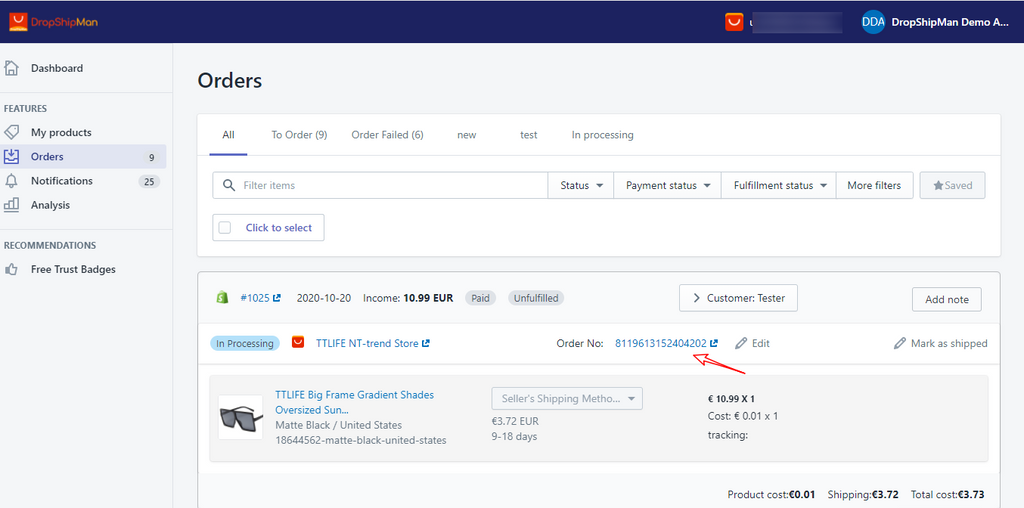The width and height of the screenshot is (1024, 508).
Task: Click the thumbs-up icon for Free Trust Badges
Action: coord(11,269)
